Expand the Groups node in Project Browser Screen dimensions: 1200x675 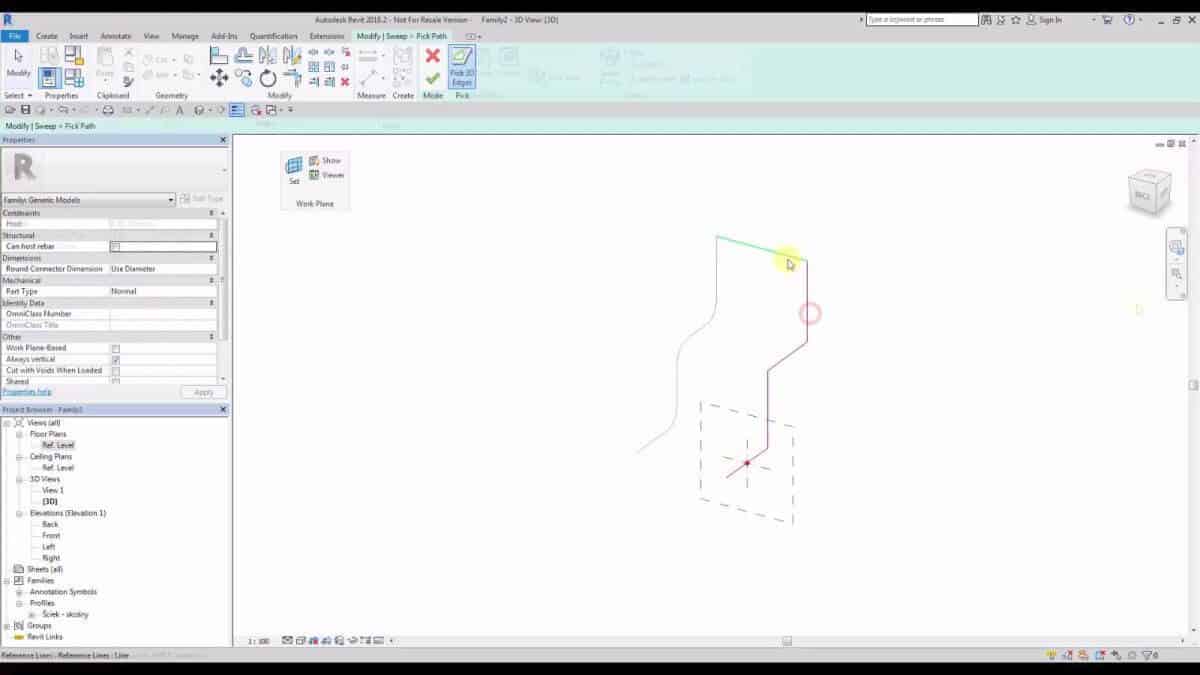[x=8, y=625]
